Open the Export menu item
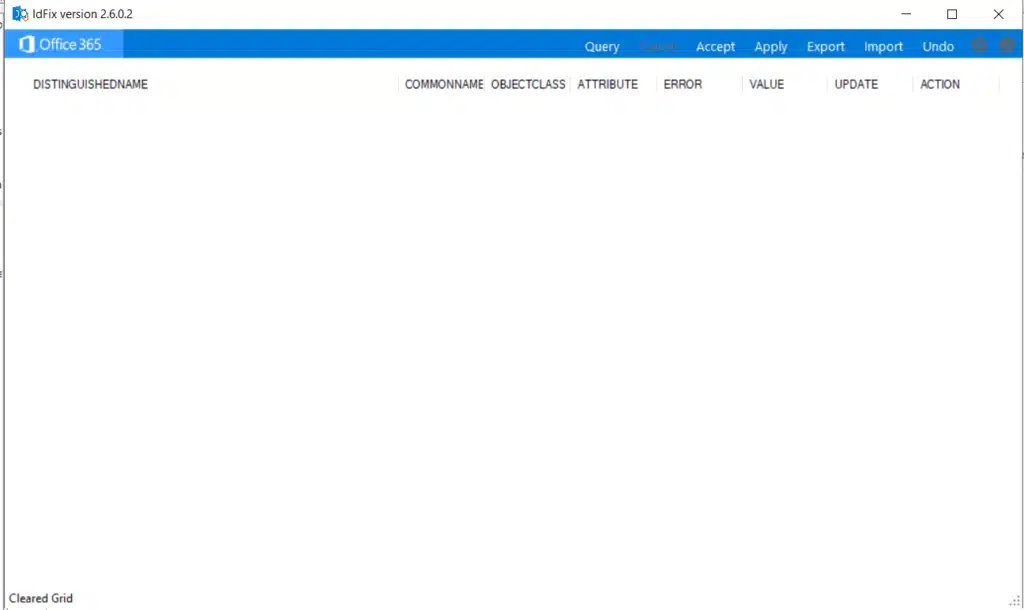1024x610 pixels. point(825,47)
